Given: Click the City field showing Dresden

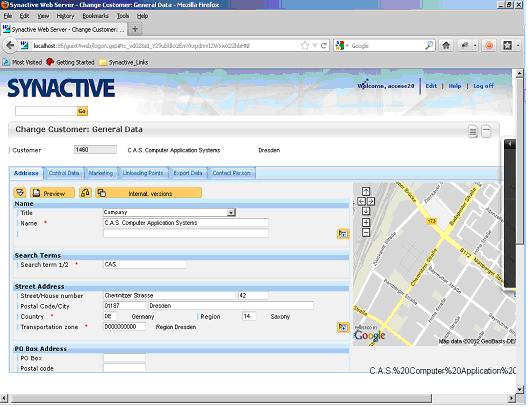Looking at the screenshot, I should [x=231, y=306].
